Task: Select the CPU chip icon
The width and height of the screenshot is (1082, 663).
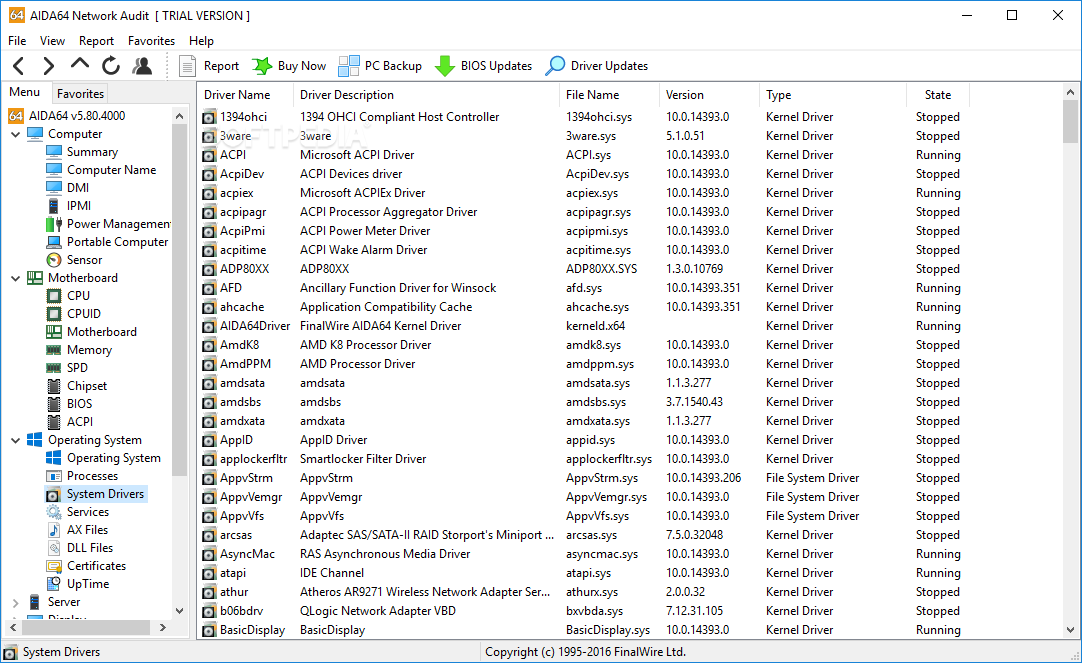Action: [54, 296]
